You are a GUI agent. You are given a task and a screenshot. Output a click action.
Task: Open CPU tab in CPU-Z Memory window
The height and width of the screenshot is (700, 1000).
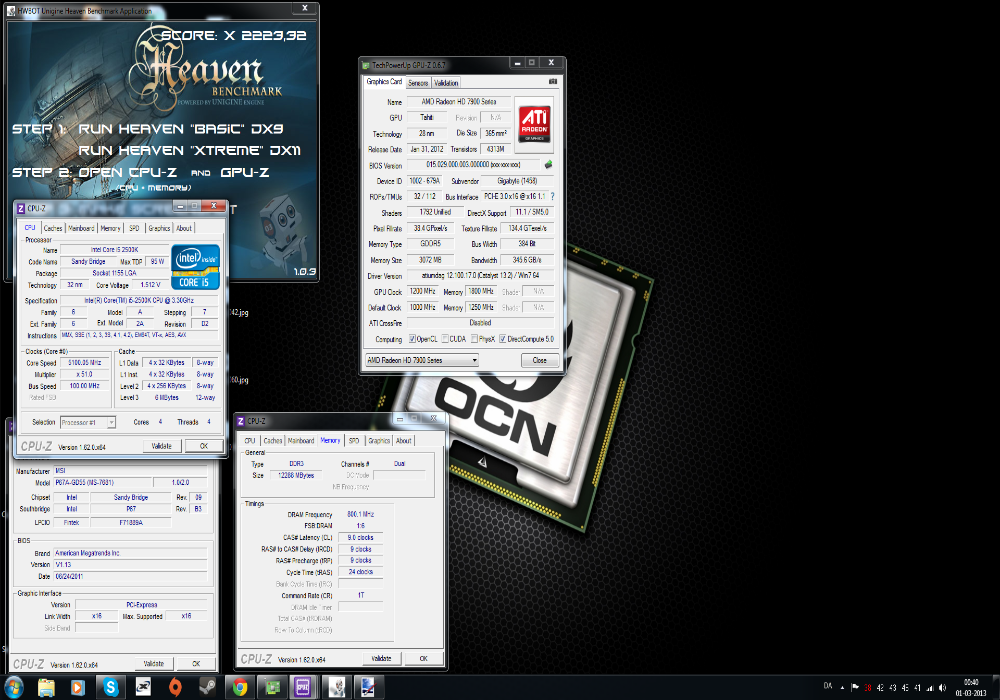(250, 441)
